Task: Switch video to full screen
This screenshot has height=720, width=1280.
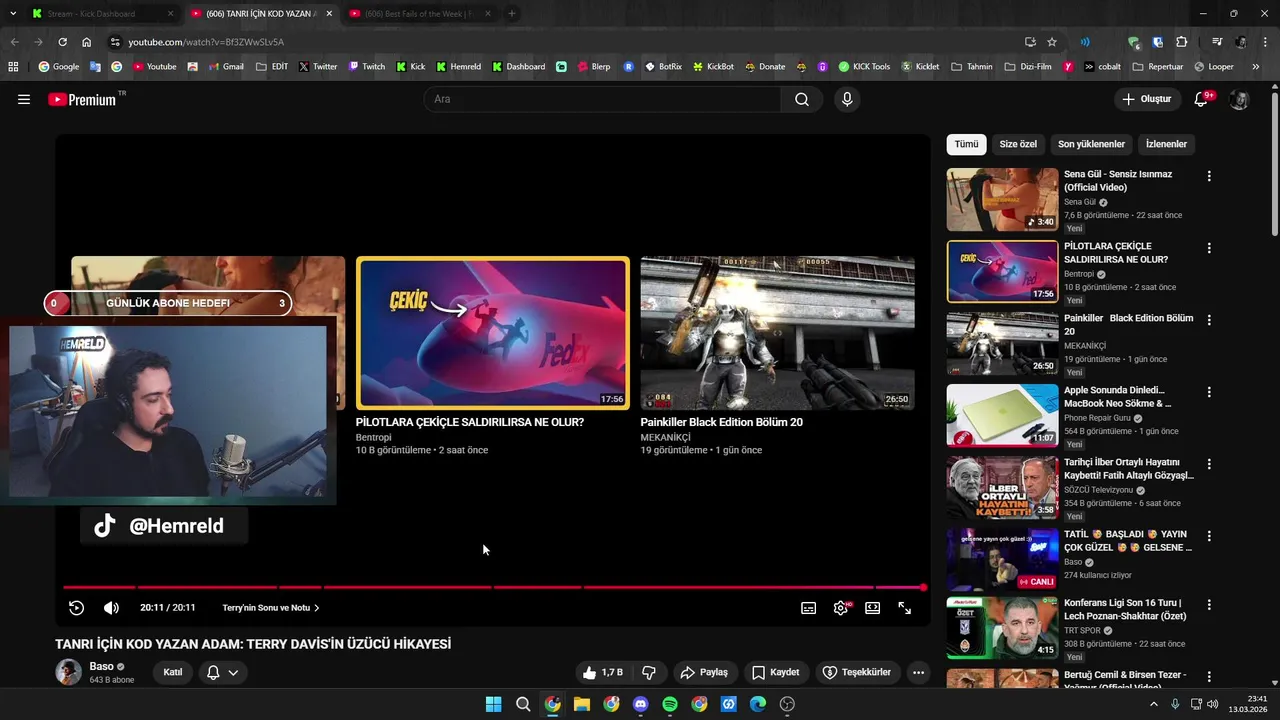Action: pyautogui.click(x=904, y=608)
